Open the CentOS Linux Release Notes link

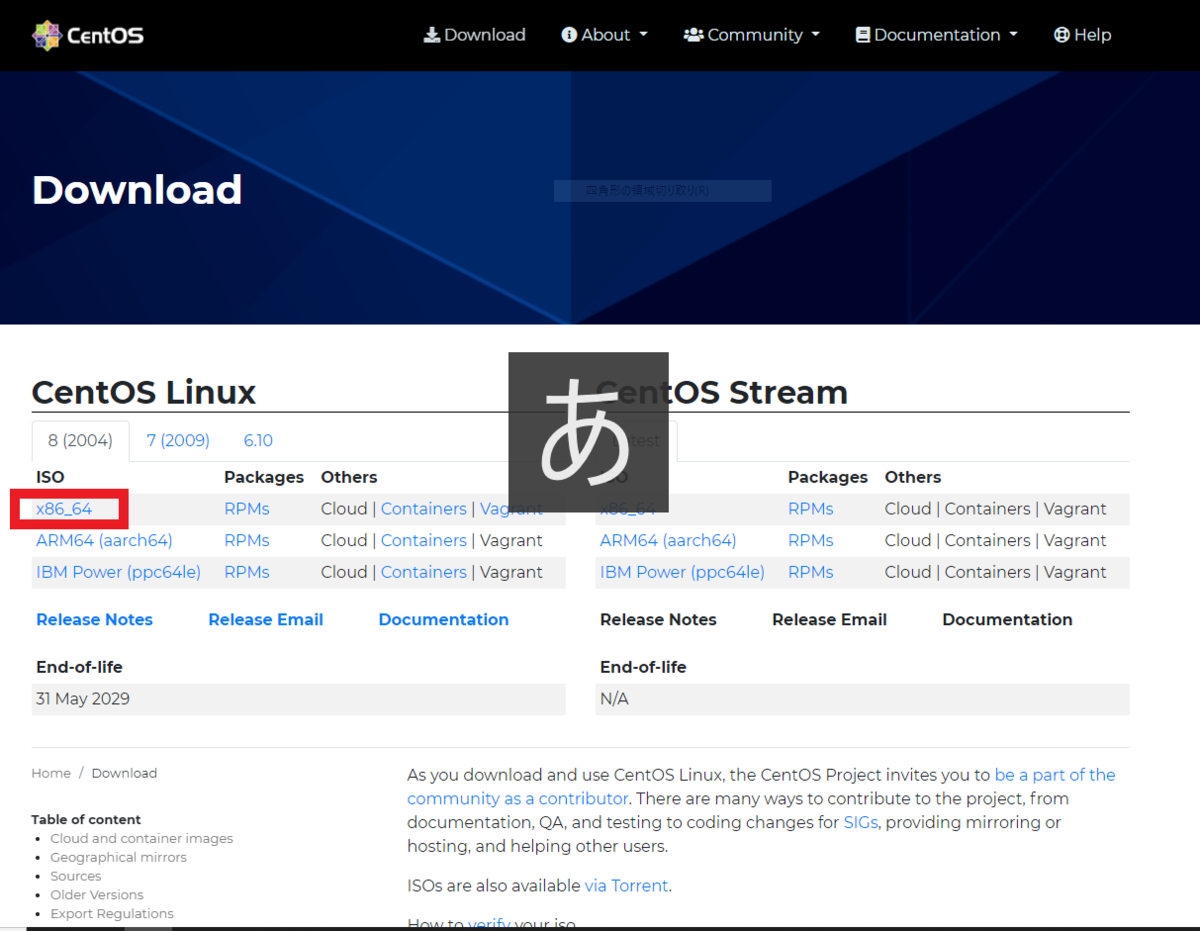coord(95,620)
